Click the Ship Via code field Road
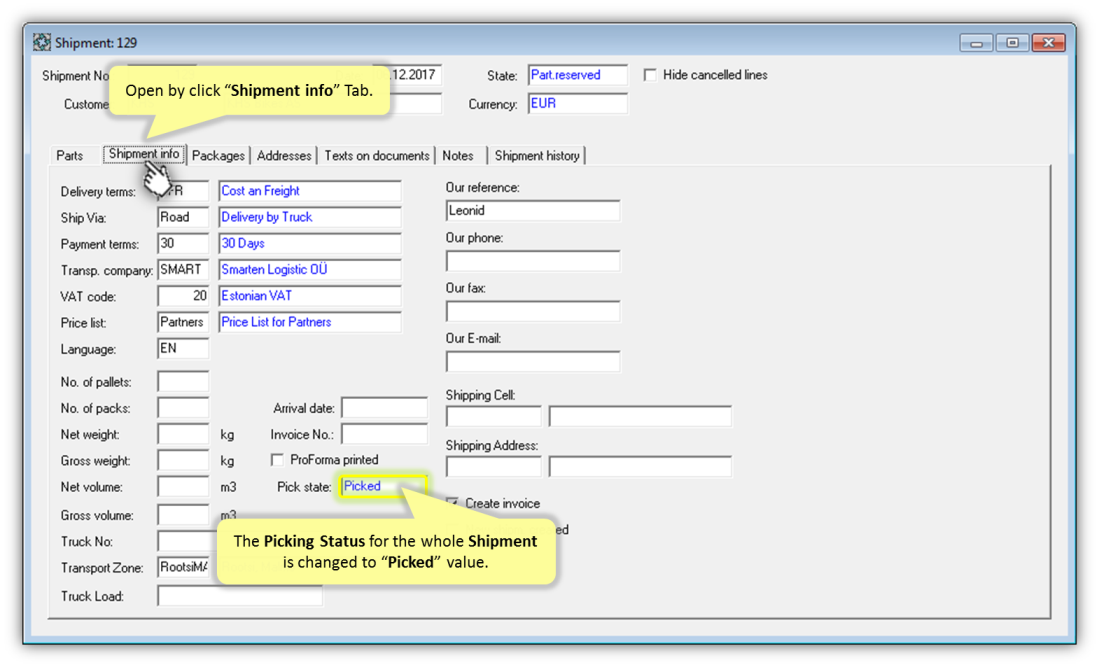 183,217
